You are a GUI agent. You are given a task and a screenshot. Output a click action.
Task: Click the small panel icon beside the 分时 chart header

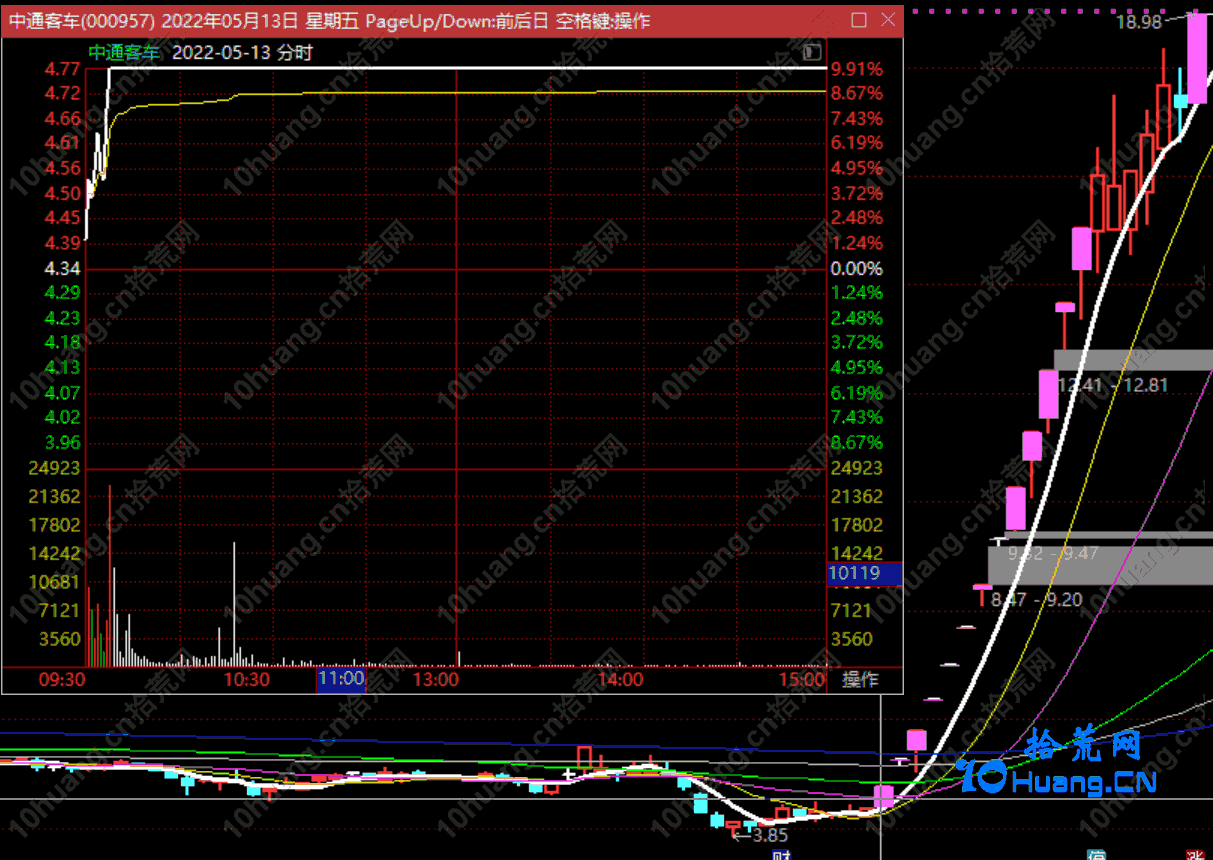(x=812, y=52)
